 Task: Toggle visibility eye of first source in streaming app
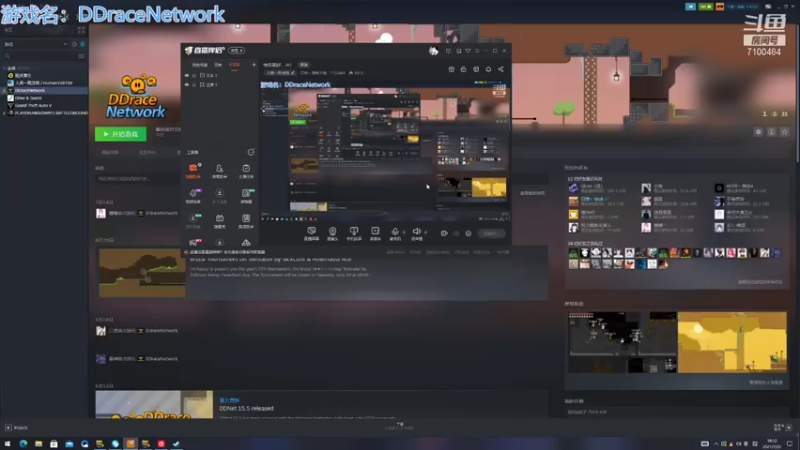[x=187, y=75]
